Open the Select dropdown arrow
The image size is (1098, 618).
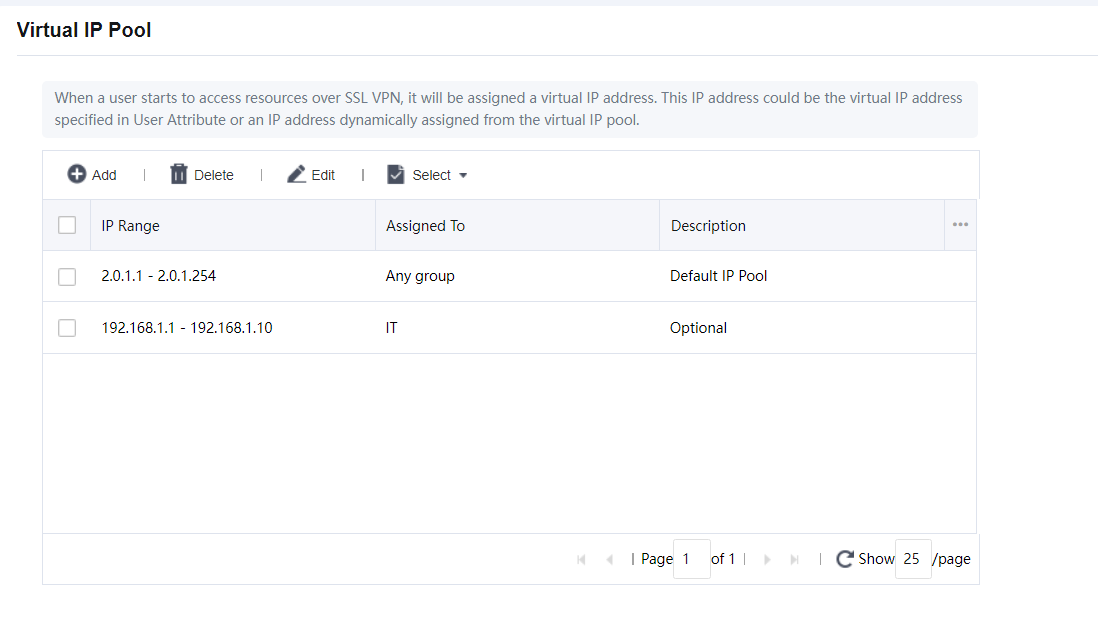463,175
